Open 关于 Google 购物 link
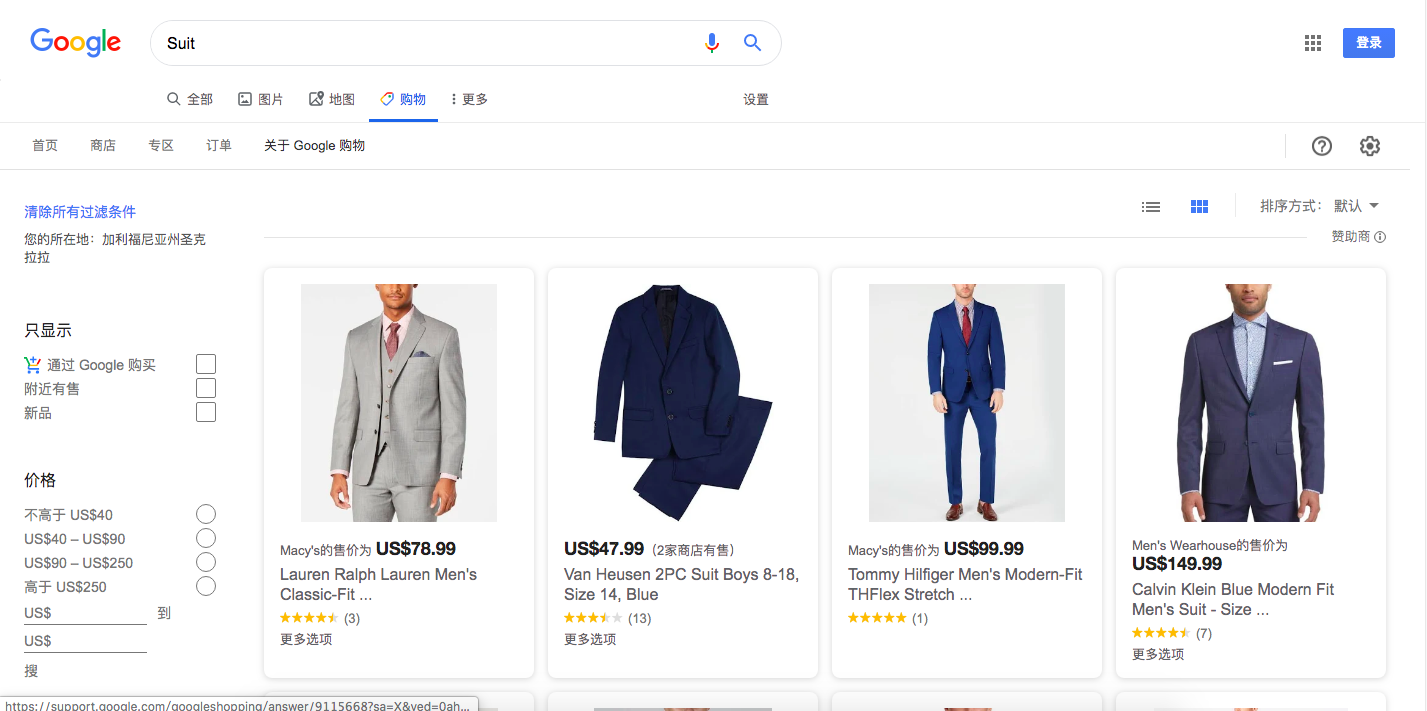The height and width of the screenshot is (711, 1427). coord(314,146)
